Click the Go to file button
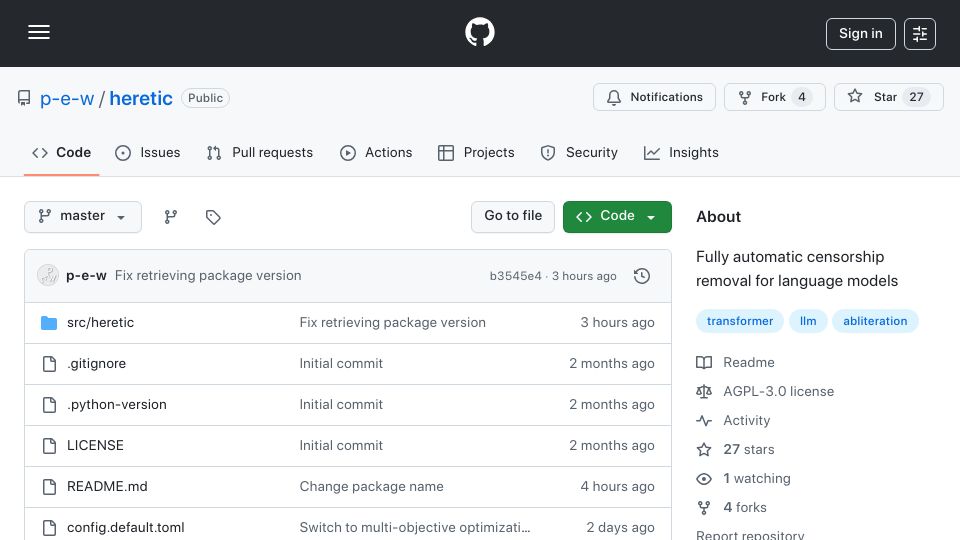This screenshot has height=540, width=960. pos(512,217)
